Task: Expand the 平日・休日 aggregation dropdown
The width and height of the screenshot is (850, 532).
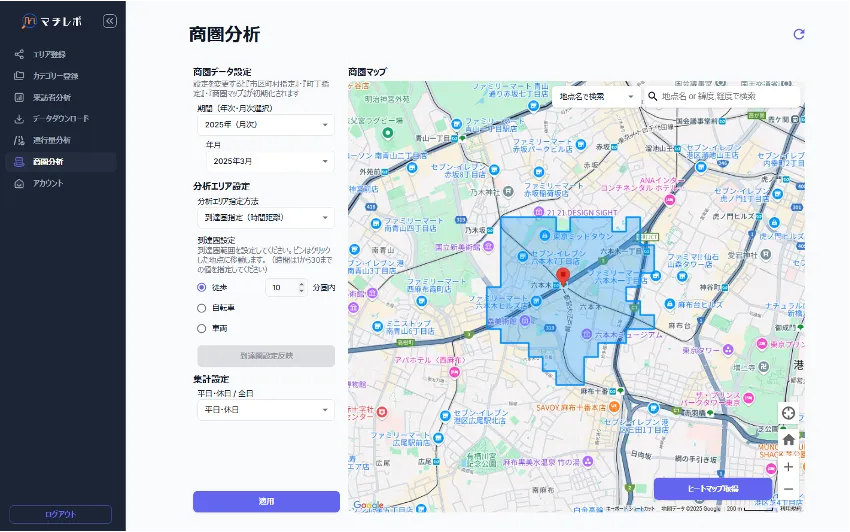Action: tap(265, 410)
